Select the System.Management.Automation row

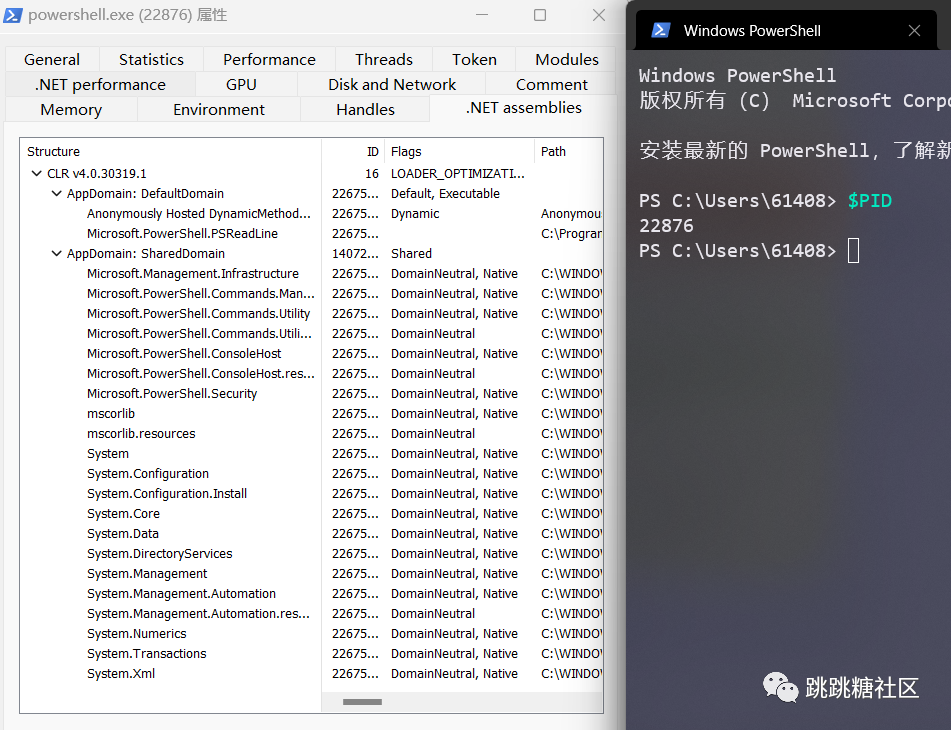coord(312,594)
